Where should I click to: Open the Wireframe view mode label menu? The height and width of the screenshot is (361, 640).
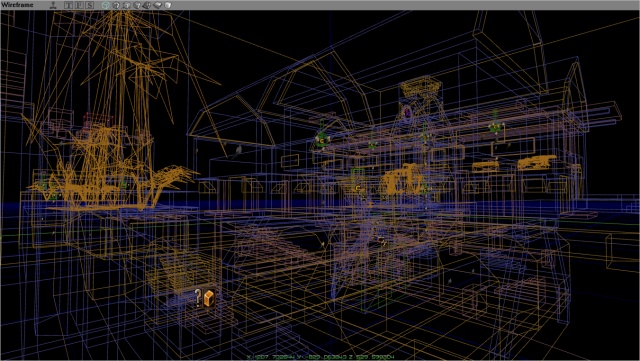pyautogui.click(x=17, y=5)
